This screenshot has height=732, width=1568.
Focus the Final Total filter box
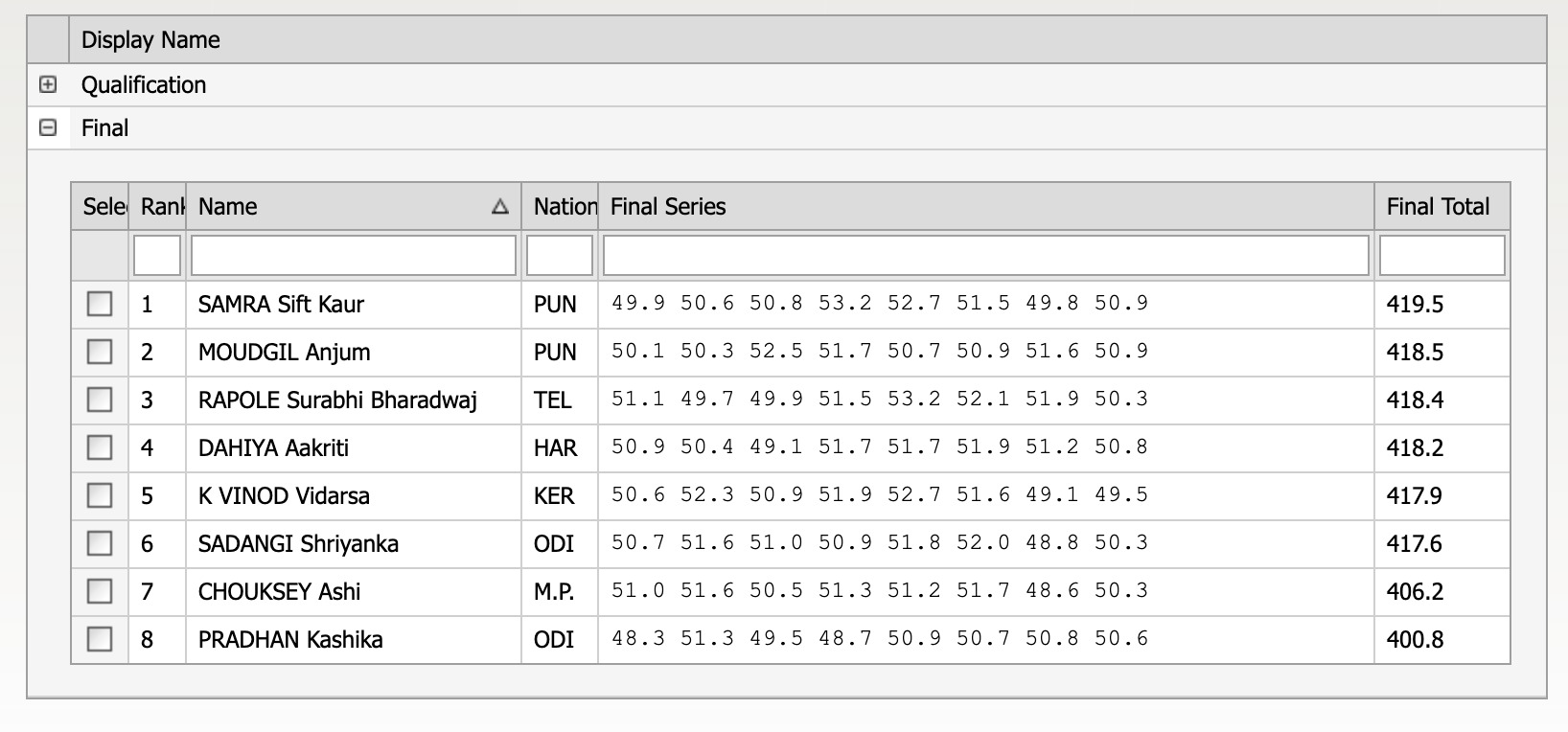tap(1441, 256)
